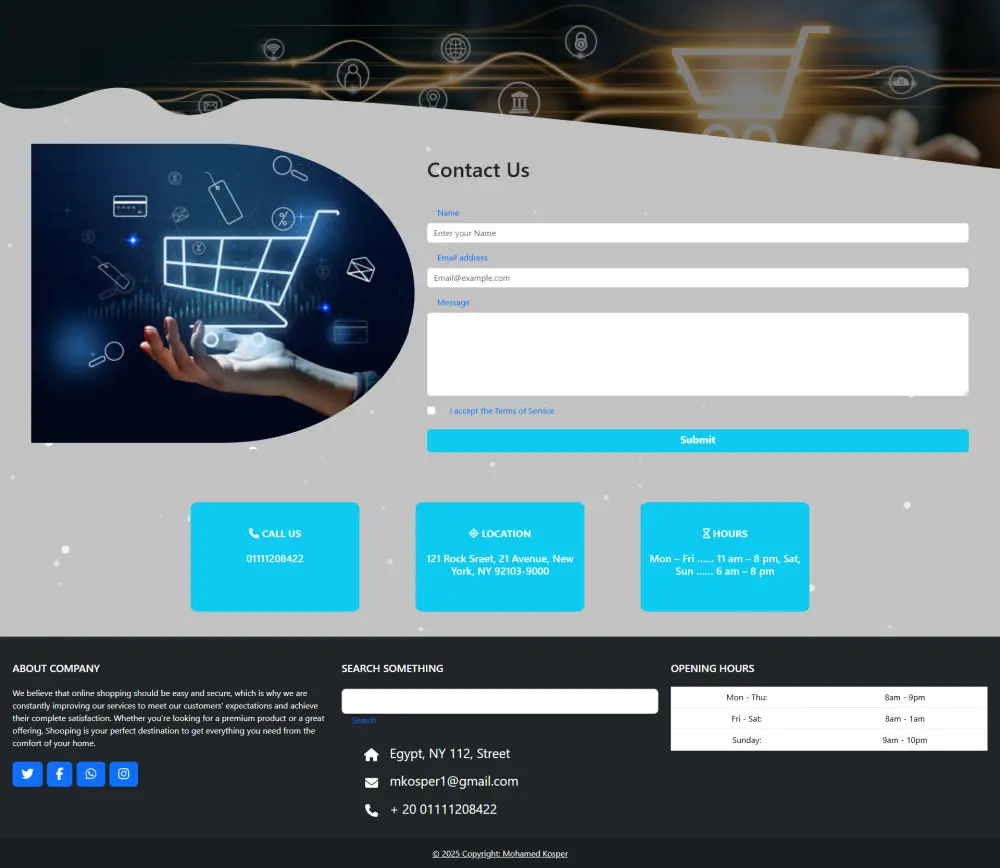Open the Mohamed Kosper copyright link

point(500,853)
